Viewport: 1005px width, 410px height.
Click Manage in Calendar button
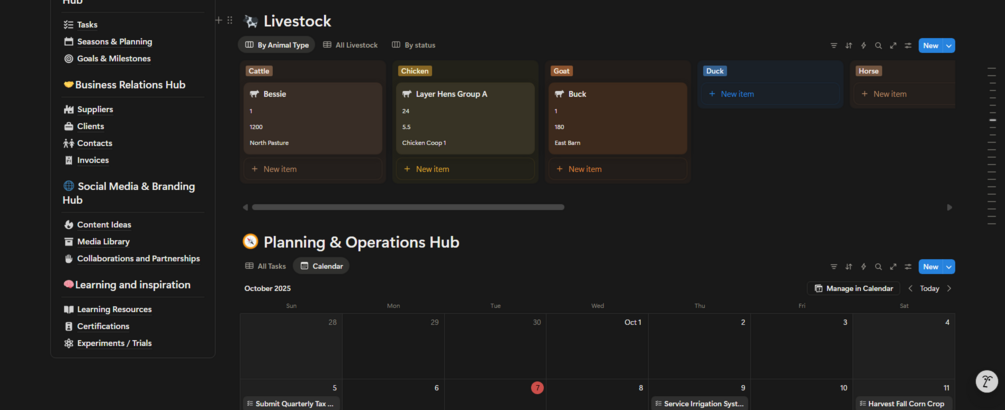tap(854, 288)
